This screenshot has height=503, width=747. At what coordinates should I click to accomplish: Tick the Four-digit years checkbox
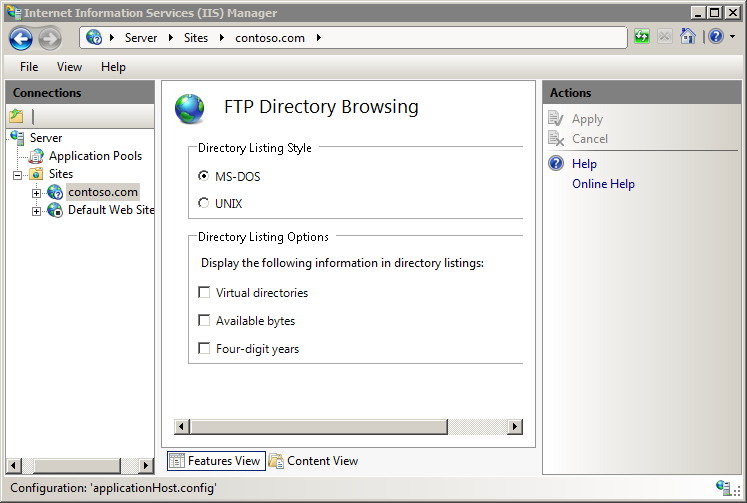(204, 348)
